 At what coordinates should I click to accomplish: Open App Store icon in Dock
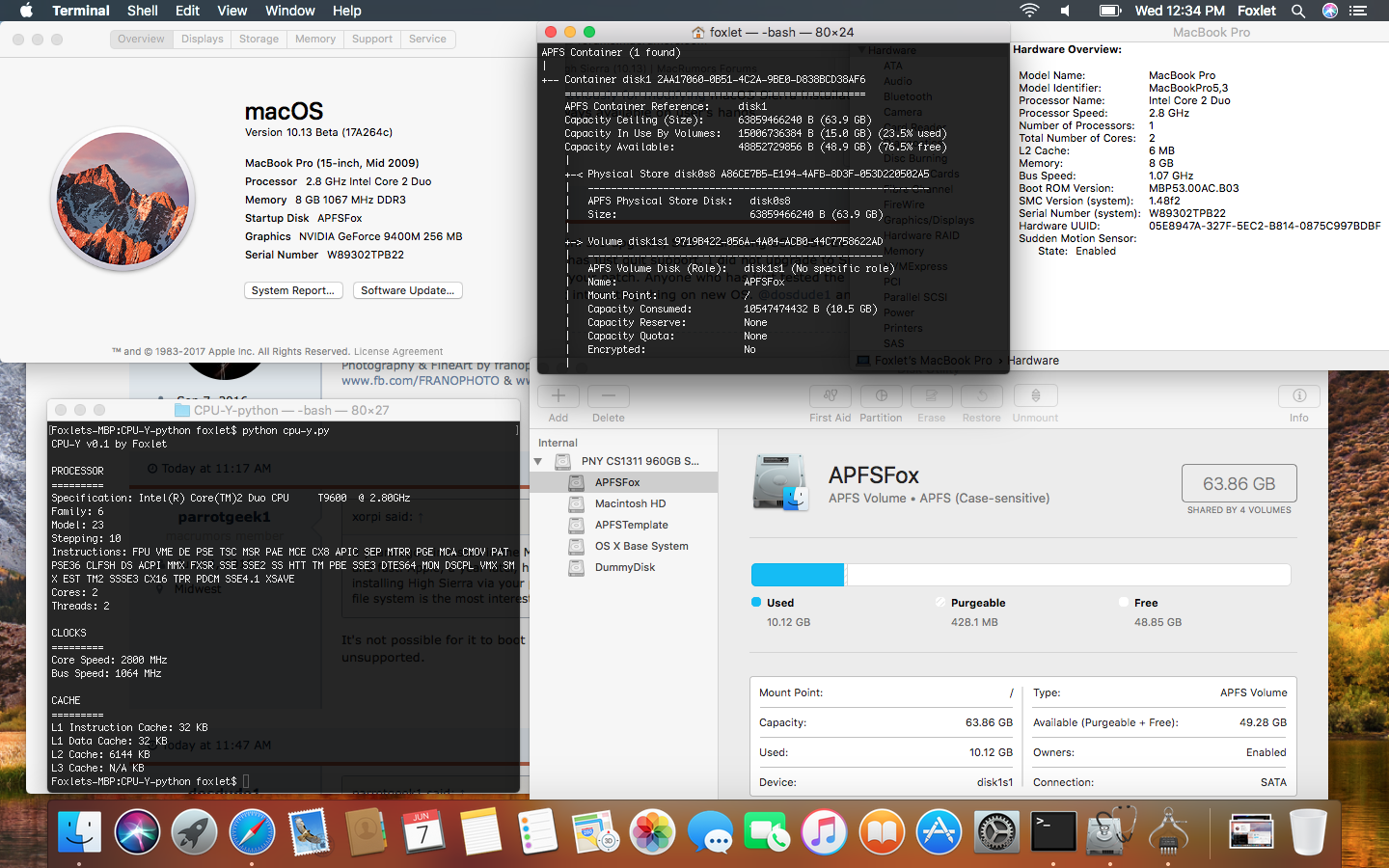click(x=940, y=831)
